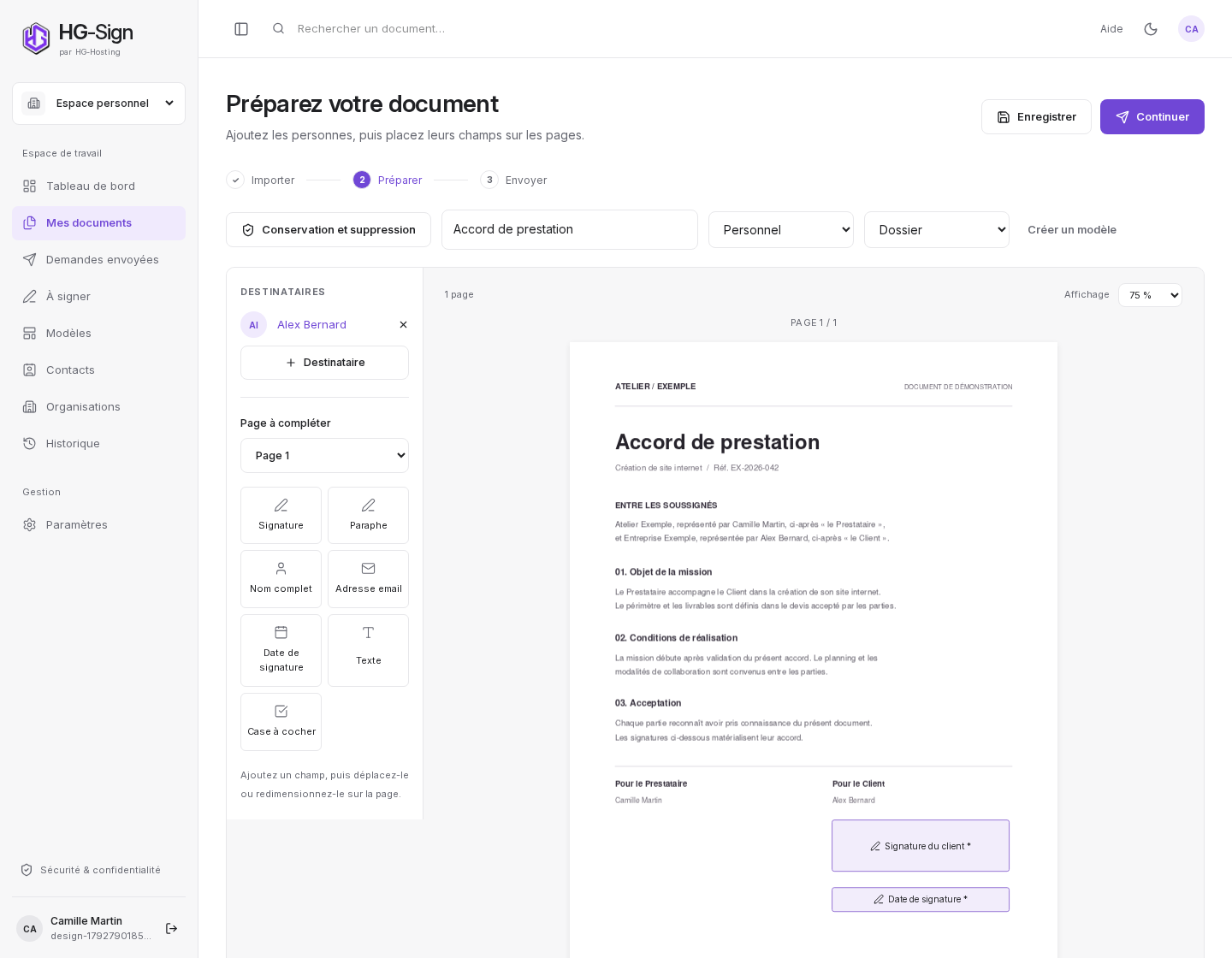Image resolution: width=1232 pixels, height=958 pixels.
Task: Add a Date de signature field
Action: (281, 650)
